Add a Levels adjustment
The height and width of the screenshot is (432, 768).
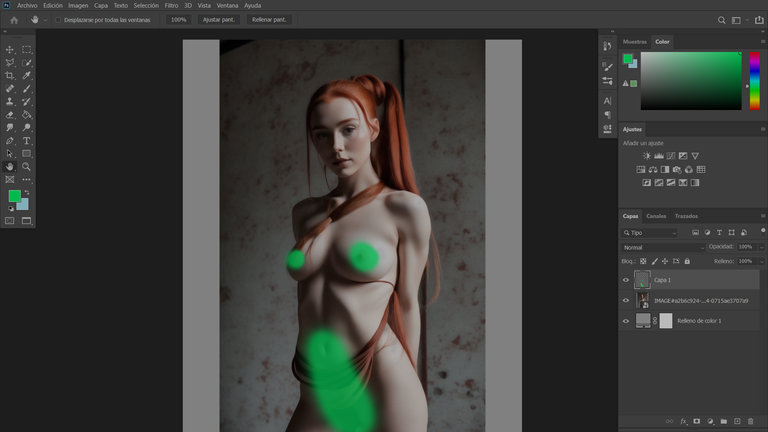(x=659, y=156)
